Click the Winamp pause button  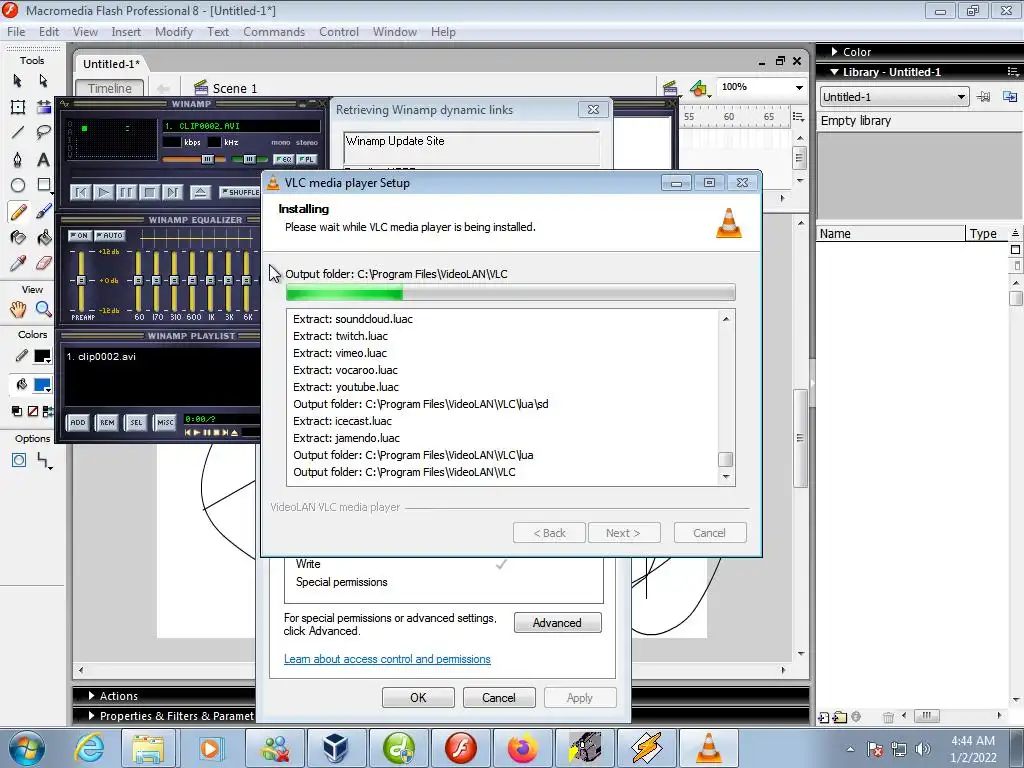[x=126, y=192]
